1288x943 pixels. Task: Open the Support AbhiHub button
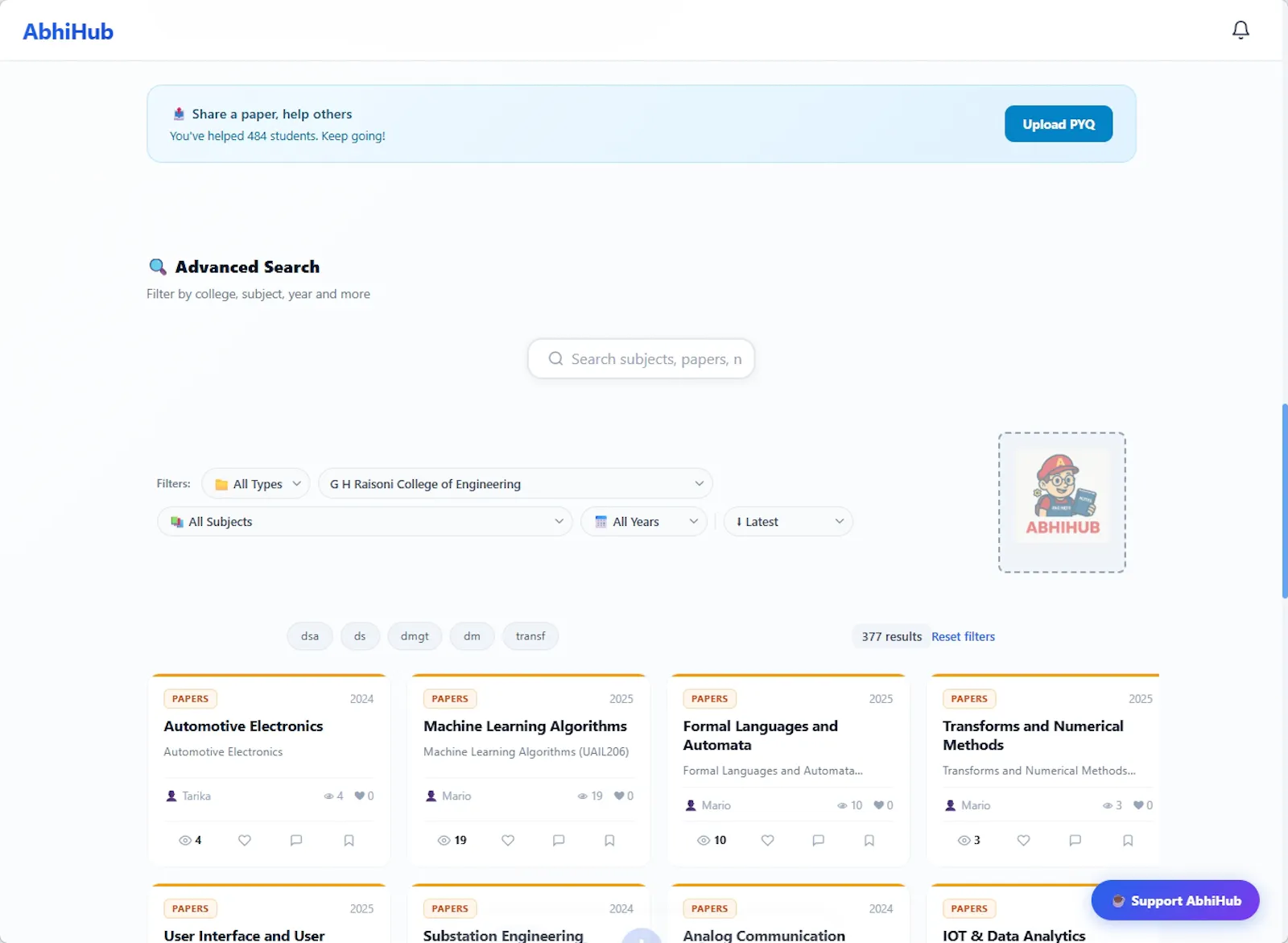[1175, 900]
